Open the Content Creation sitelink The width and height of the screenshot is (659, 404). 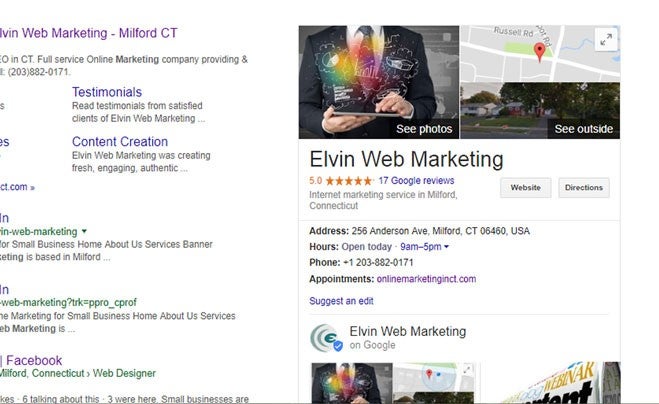(x=120, y=142)
